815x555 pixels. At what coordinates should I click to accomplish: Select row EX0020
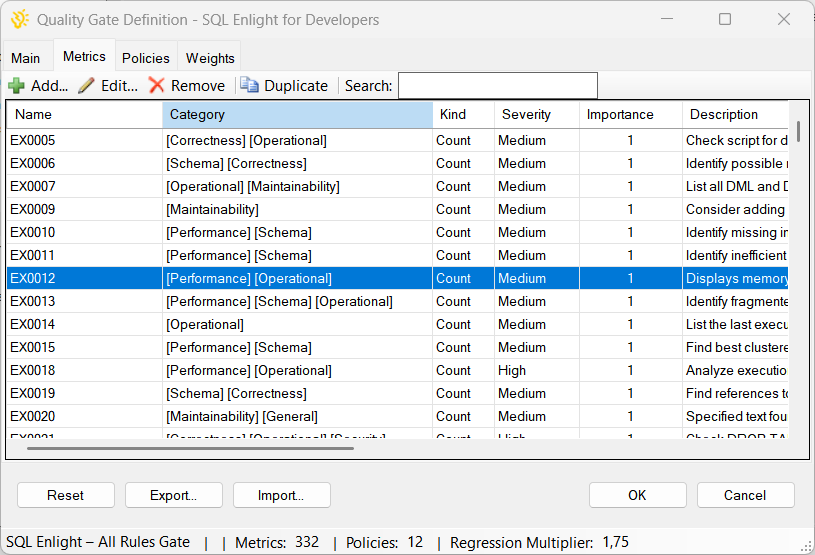pyautogui.click(x=398, y=416)
